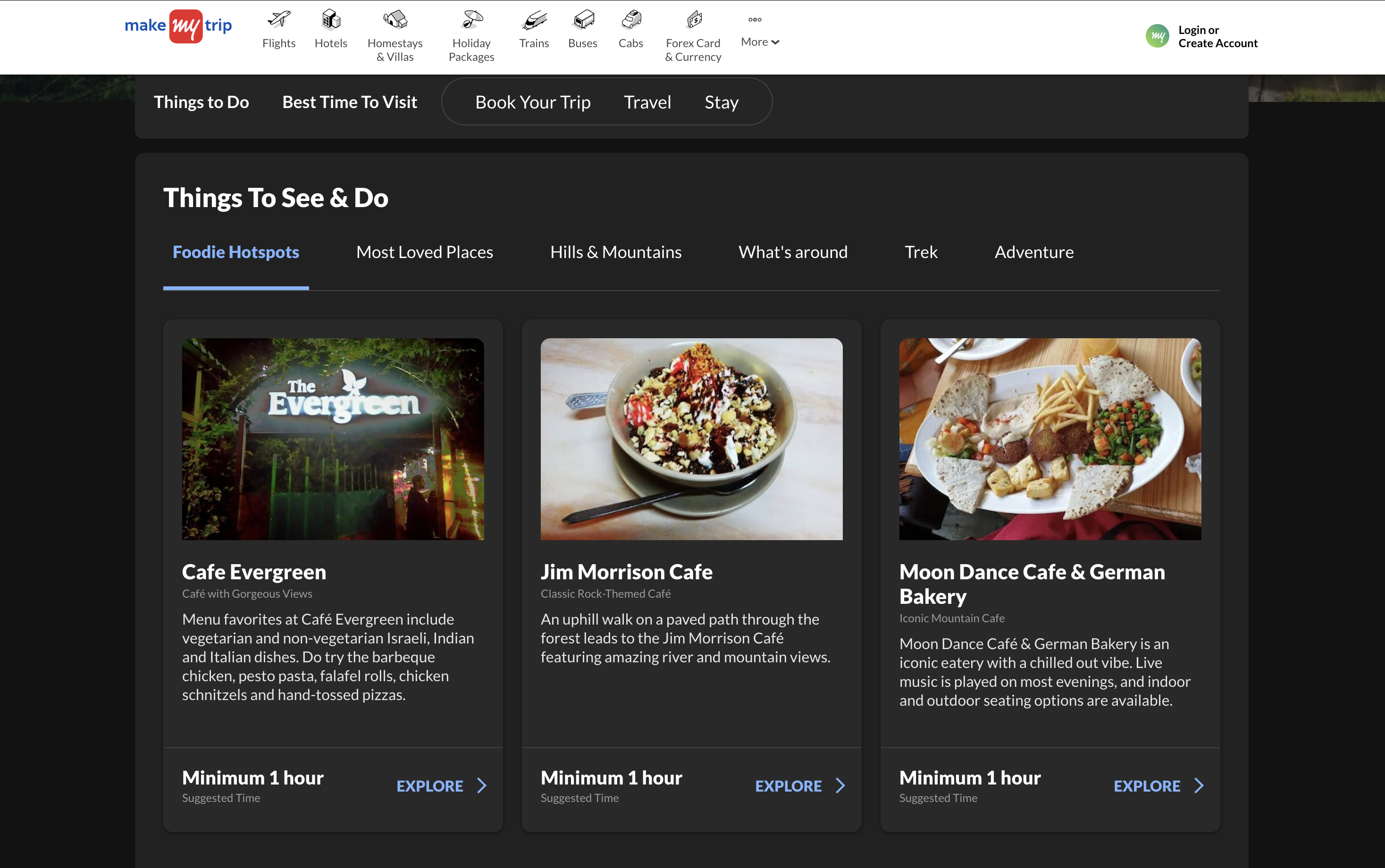Click the Forex Card & Currency icon
1385x868 pixels.
[694, 19]
